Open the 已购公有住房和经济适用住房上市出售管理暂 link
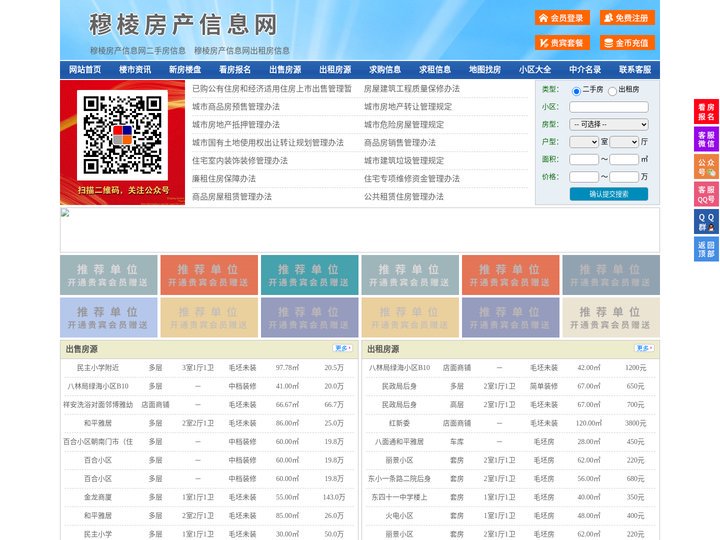 point(272,89)
